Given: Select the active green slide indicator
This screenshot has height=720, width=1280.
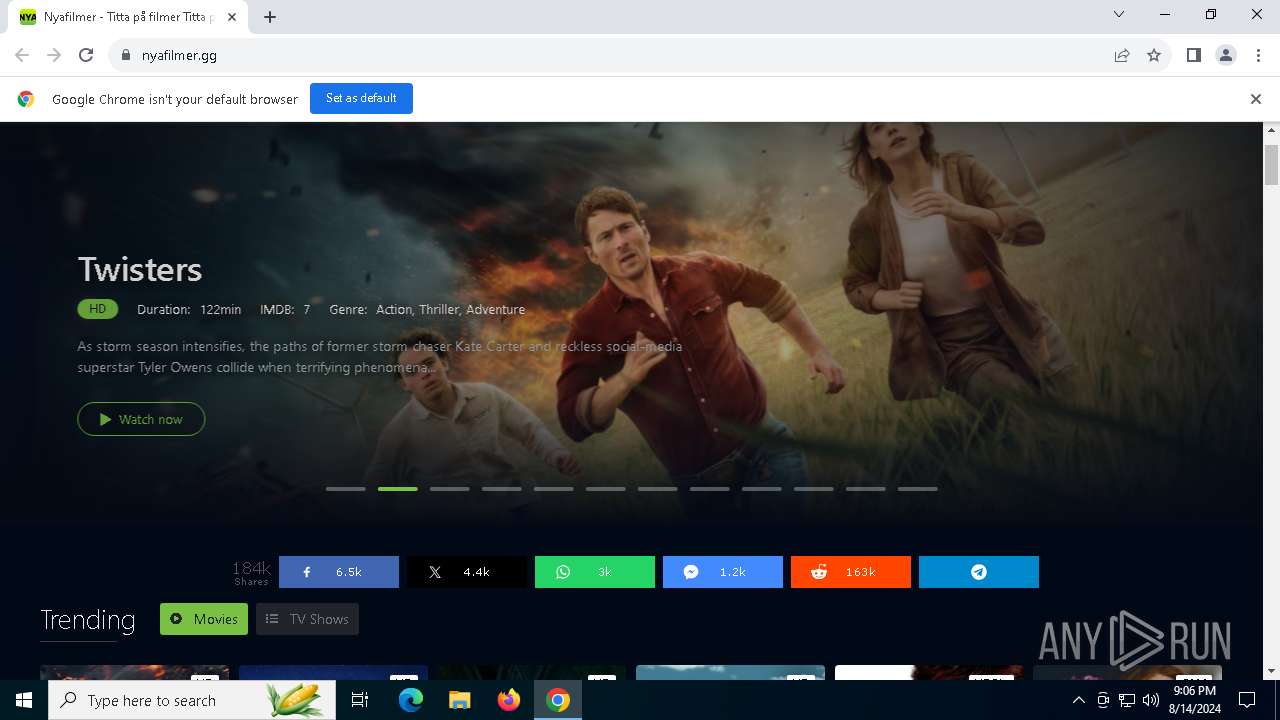Looking at the screenshot, I should 398,489.
